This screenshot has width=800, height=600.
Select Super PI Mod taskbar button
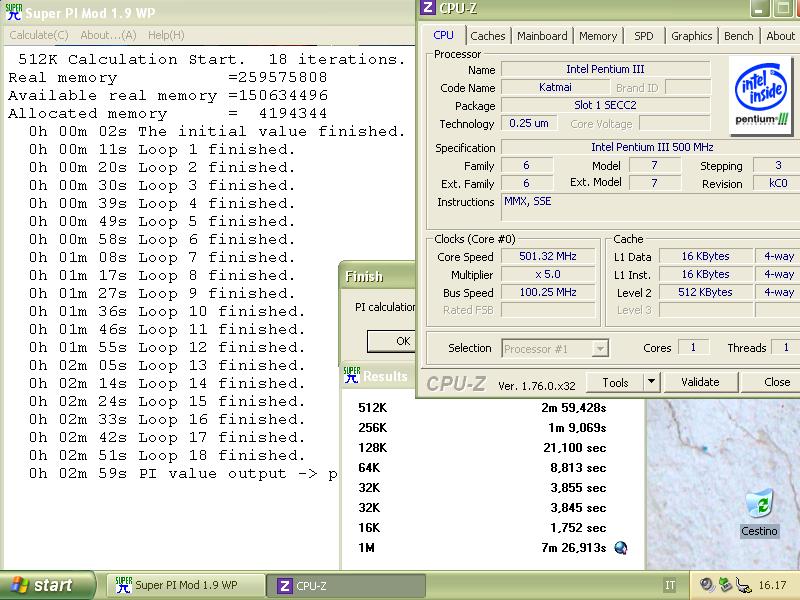tap(185, 586)
